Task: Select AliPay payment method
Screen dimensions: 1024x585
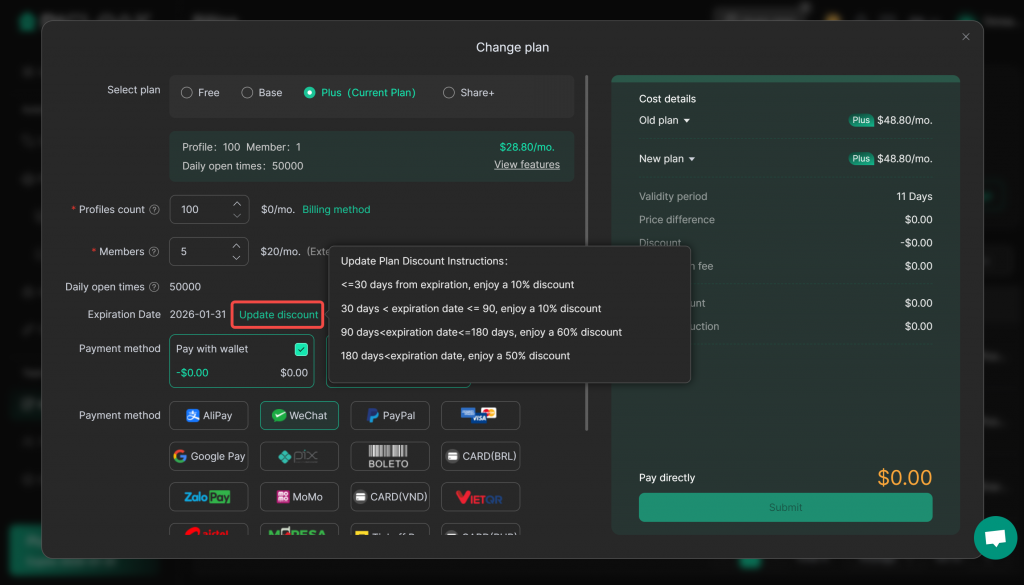Action: [x=209, y=415]
